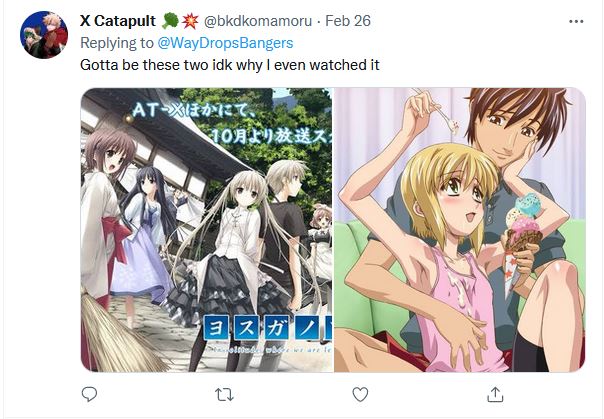
Task: Enlarge the left anime poster image
Action: (206, 230)
